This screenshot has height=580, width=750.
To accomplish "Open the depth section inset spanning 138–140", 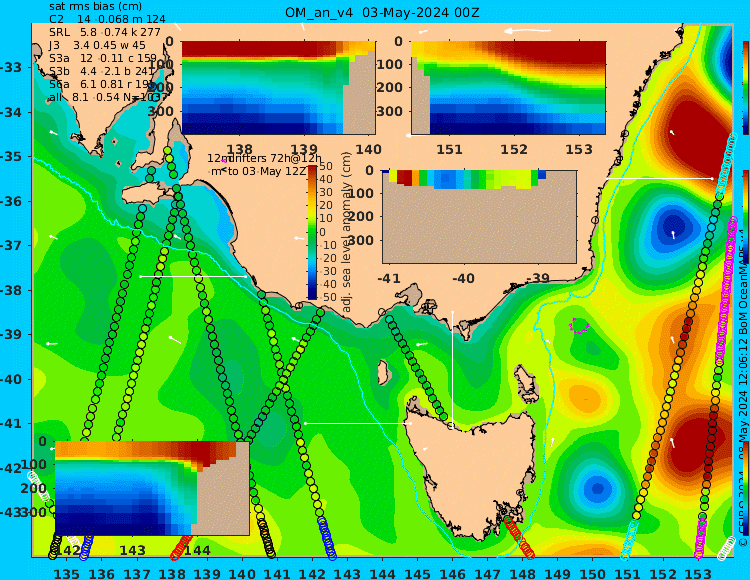I will point(278,88).
